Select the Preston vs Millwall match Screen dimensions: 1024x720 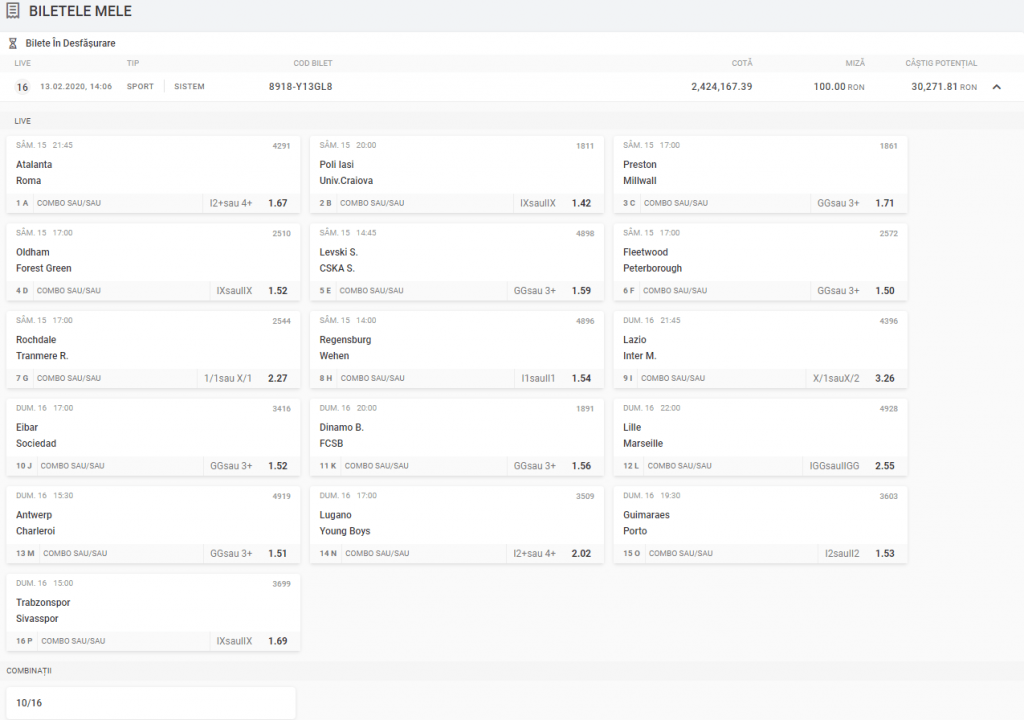[760, 172]
